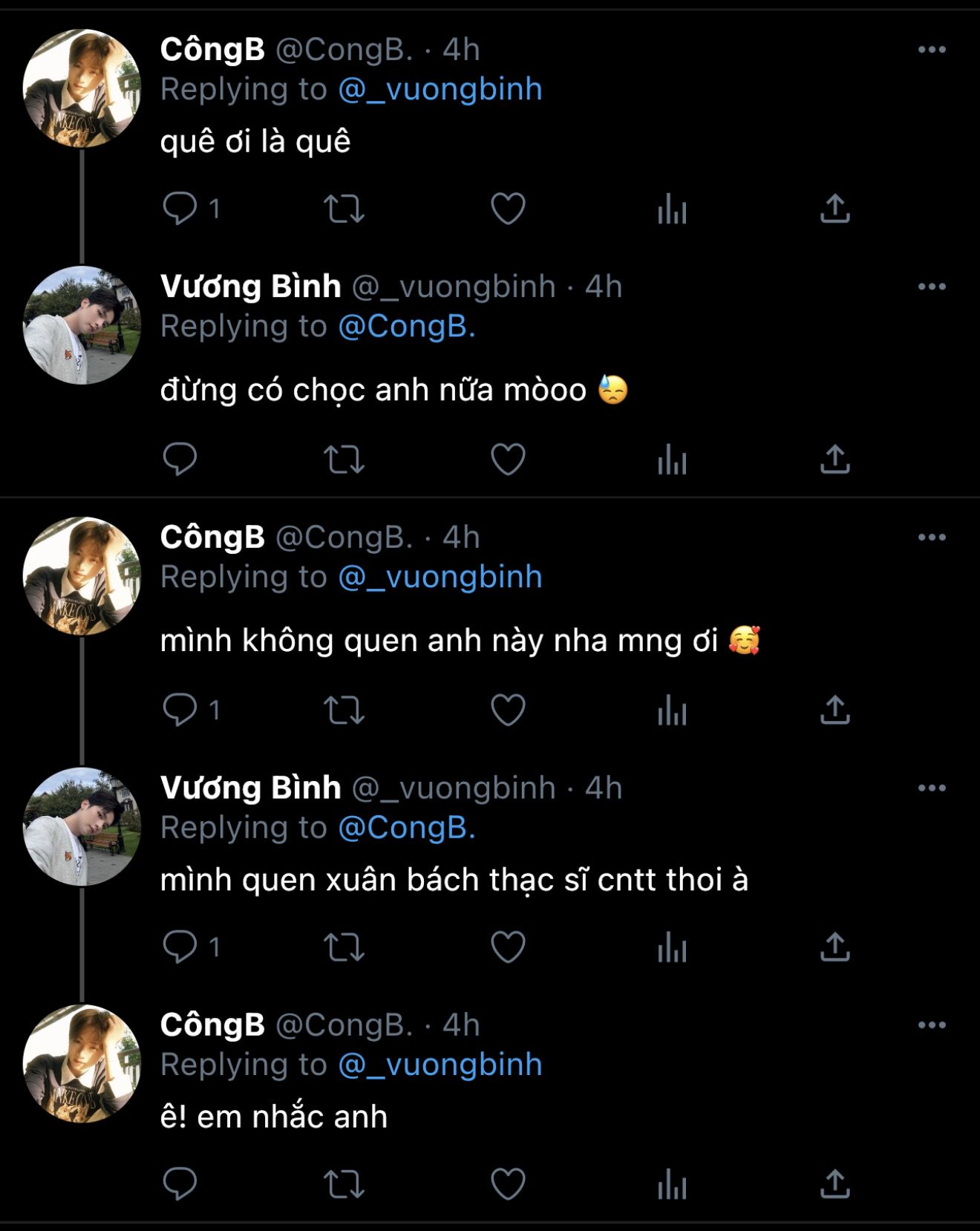View analytics for "mình không quen anh này" tweet

pyautogui.click(x=672, y=710)
